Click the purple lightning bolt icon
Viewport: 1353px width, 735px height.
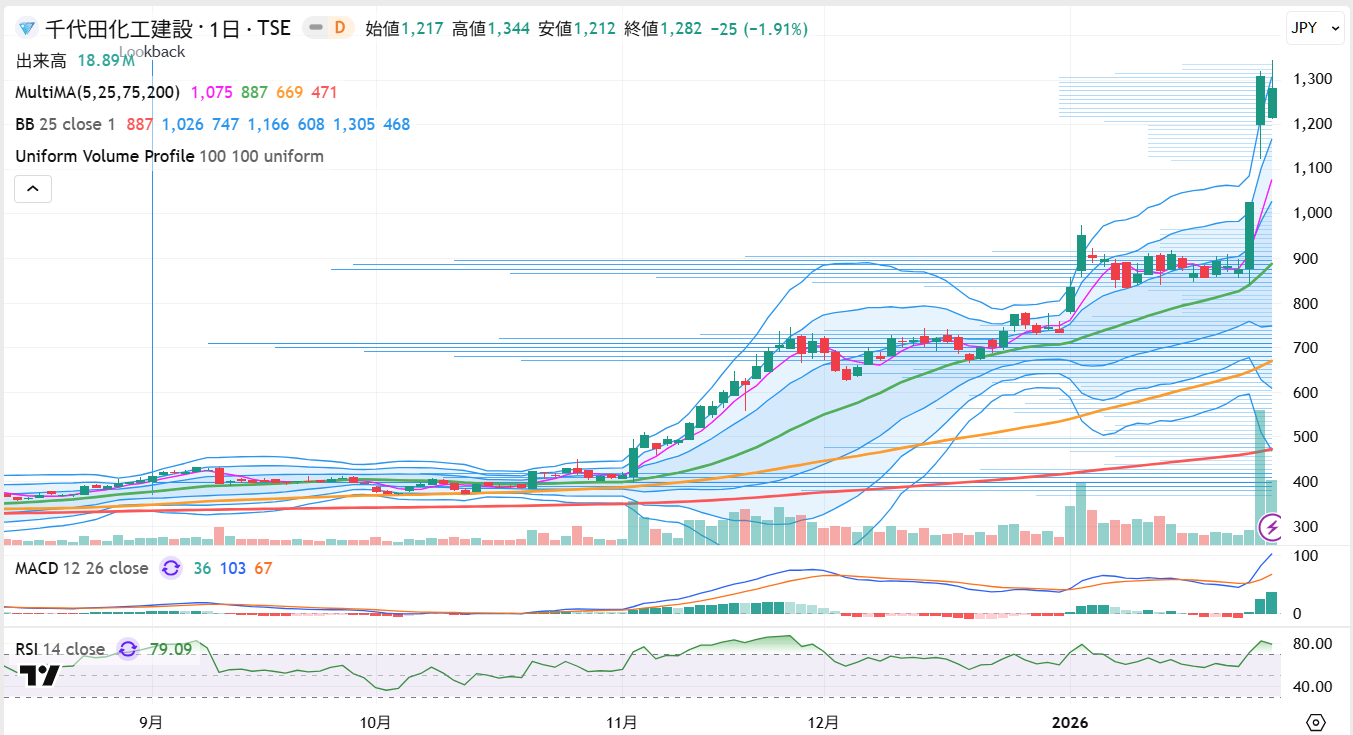click(x=1272, y=525)
